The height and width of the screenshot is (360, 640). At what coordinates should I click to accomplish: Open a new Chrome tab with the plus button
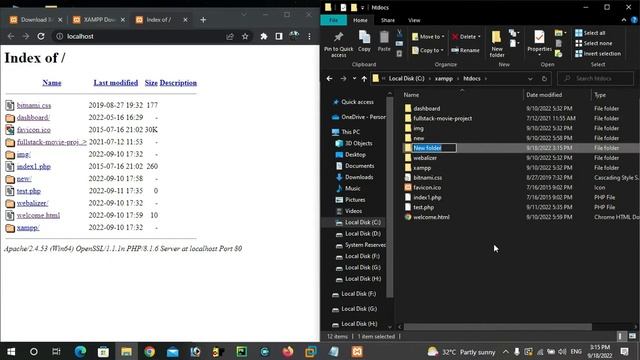203,20
